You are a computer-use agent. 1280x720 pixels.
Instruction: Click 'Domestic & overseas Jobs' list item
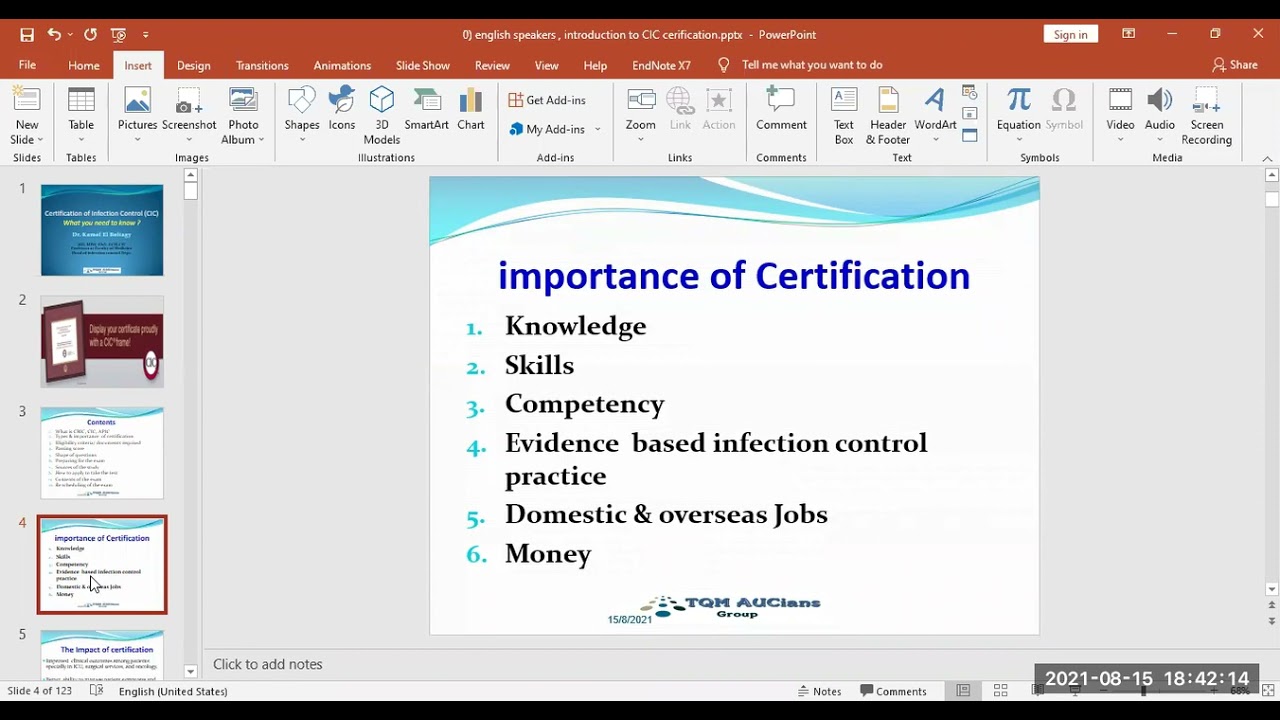[x=666, y=514]
